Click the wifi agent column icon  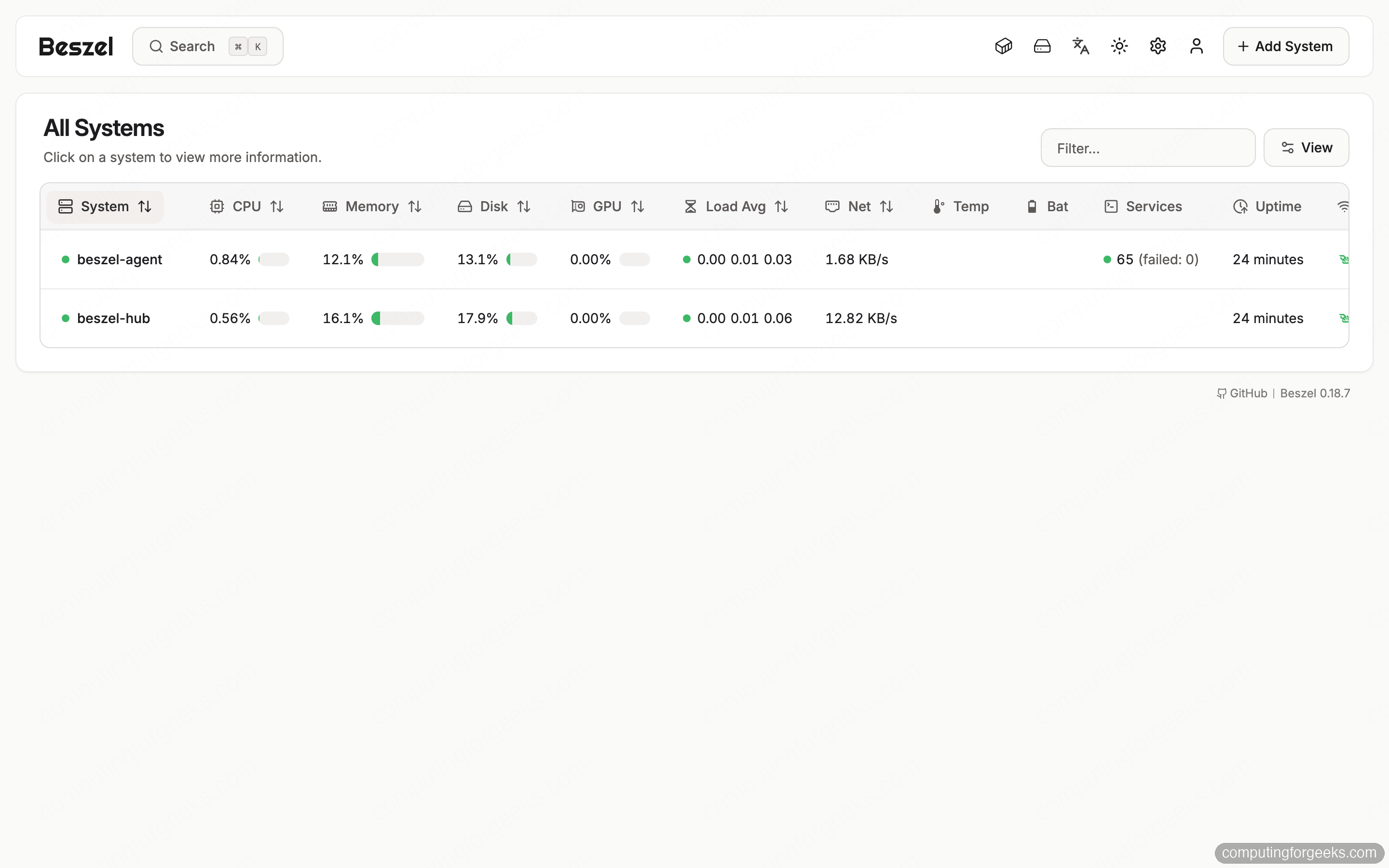[1343, 206]
